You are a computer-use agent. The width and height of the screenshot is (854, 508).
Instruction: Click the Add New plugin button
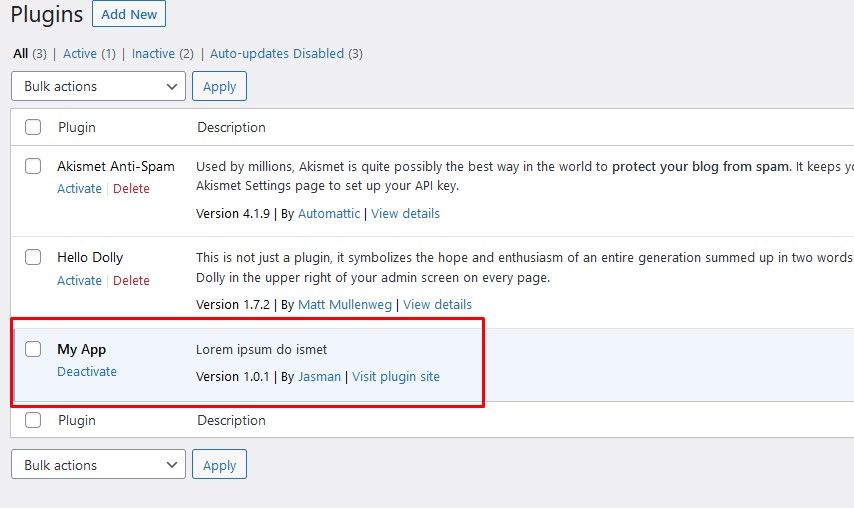point(129,15)
